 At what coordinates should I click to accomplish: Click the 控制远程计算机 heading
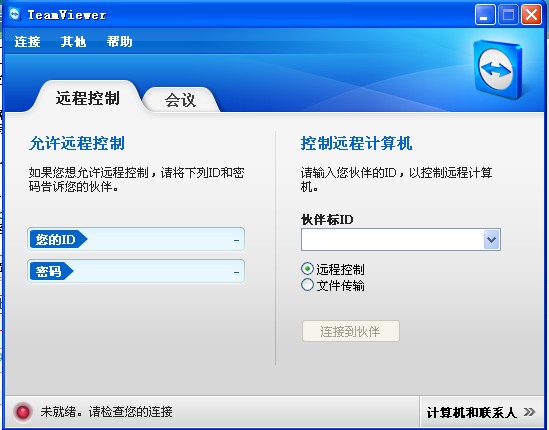pos(356,143)
